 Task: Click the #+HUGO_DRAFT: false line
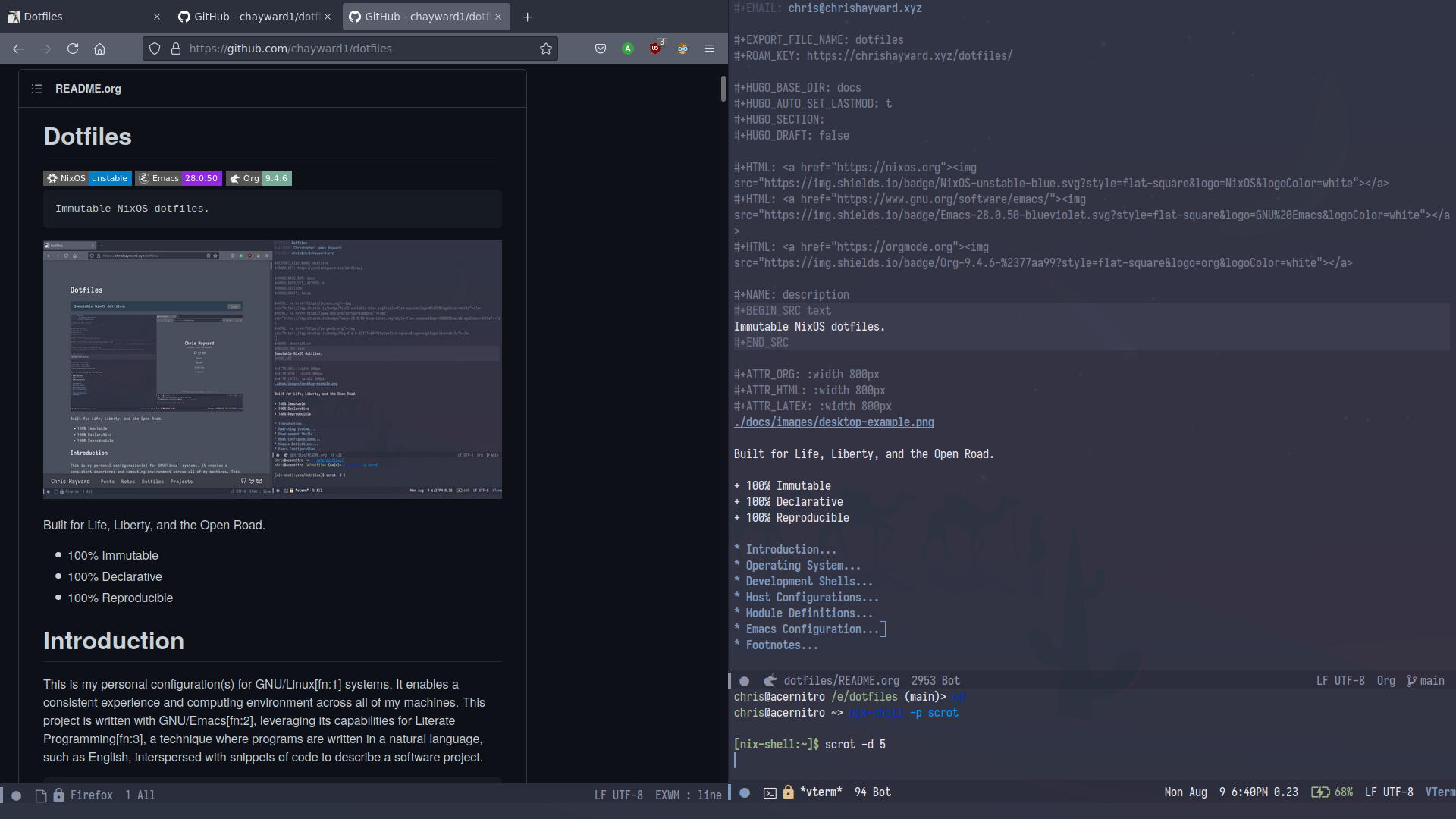(791, 136)
